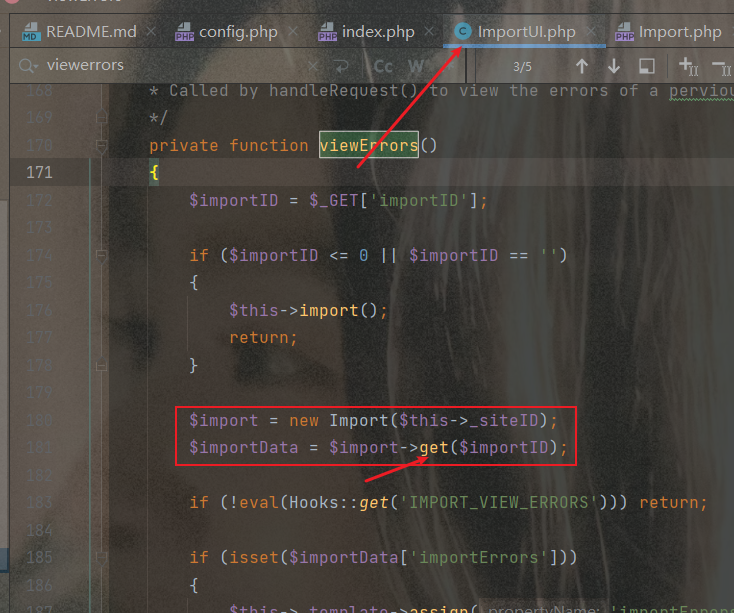Collapse comment block at line 169

(101, 117)
